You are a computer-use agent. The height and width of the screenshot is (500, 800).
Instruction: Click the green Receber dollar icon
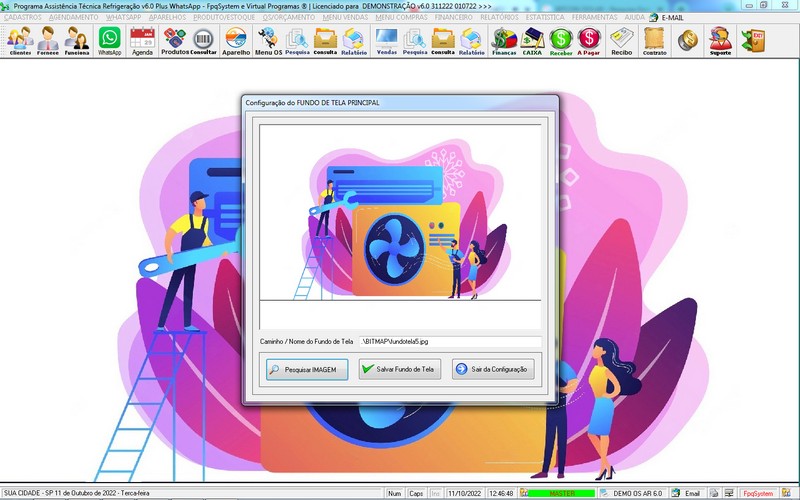[x=561, y=41]
